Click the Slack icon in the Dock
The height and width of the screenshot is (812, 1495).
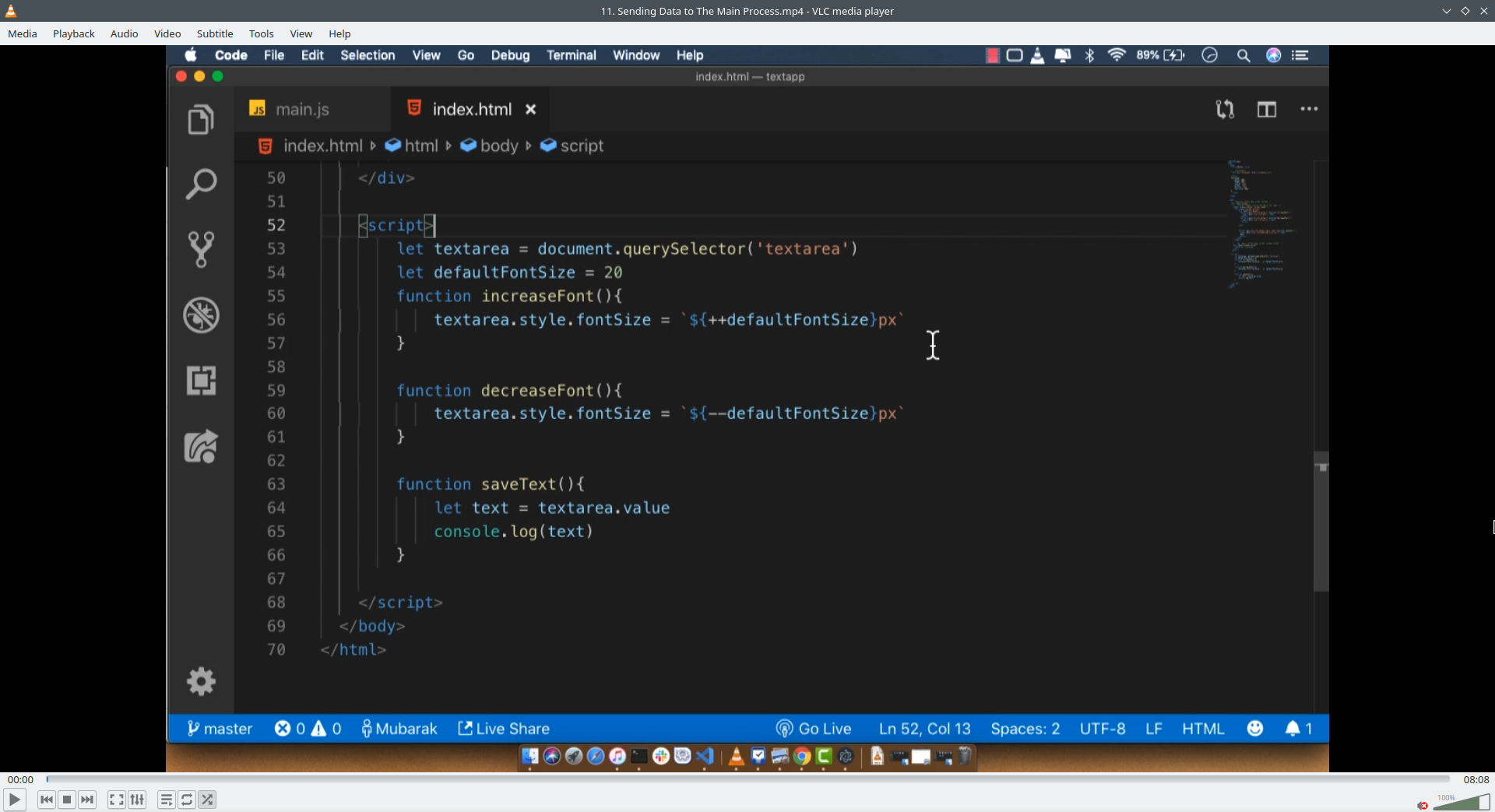click(x=661, y=757)
